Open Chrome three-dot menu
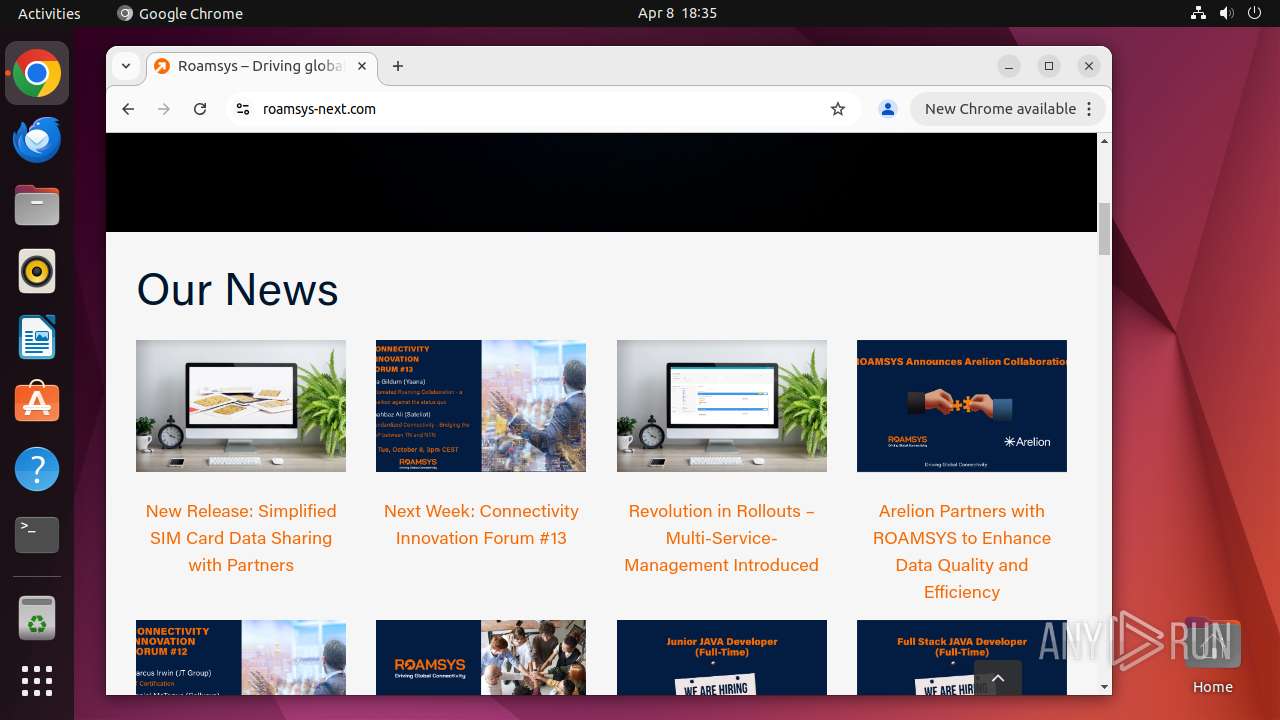Screen dimensions: 1280x720 (1090, 109)
